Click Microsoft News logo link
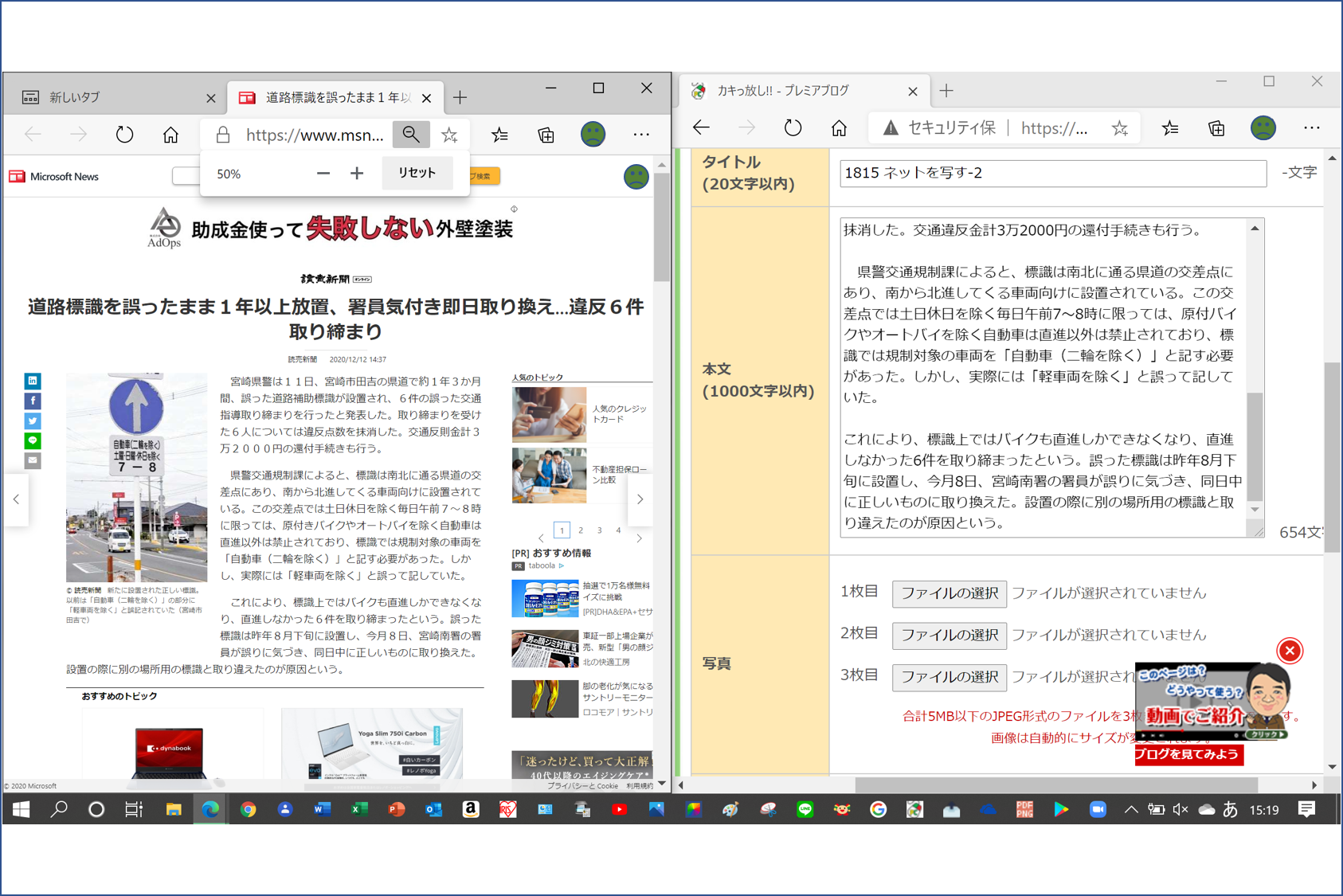This screenshot has width=1343, height=896. 53,177
